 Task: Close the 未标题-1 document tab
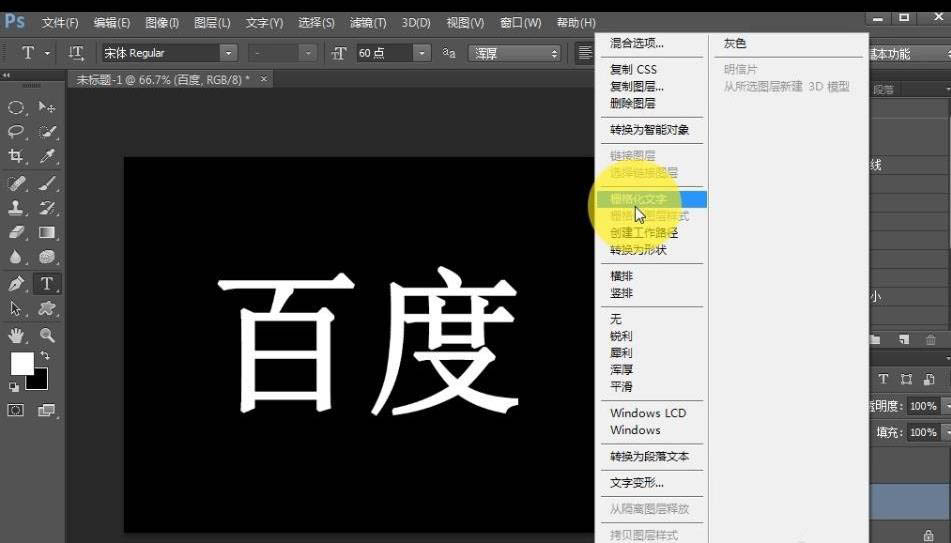263,79
